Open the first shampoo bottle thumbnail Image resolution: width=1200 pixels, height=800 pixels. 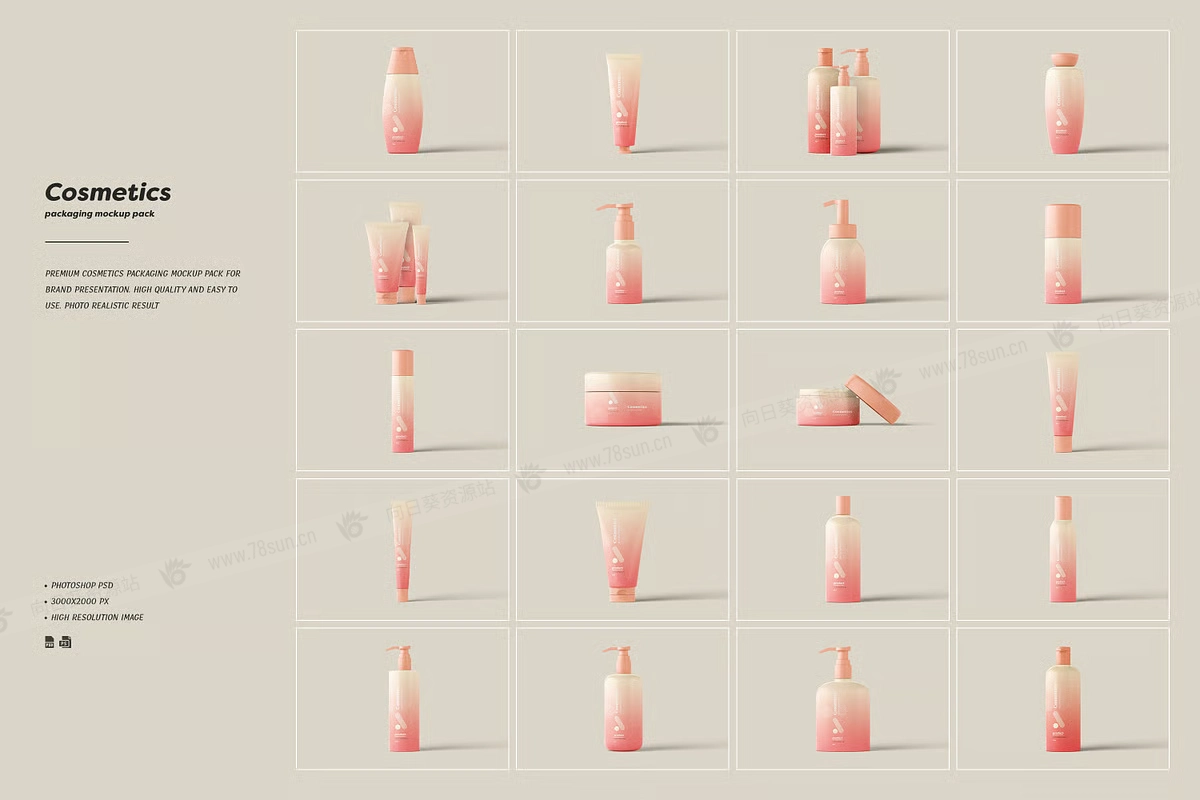402,101
